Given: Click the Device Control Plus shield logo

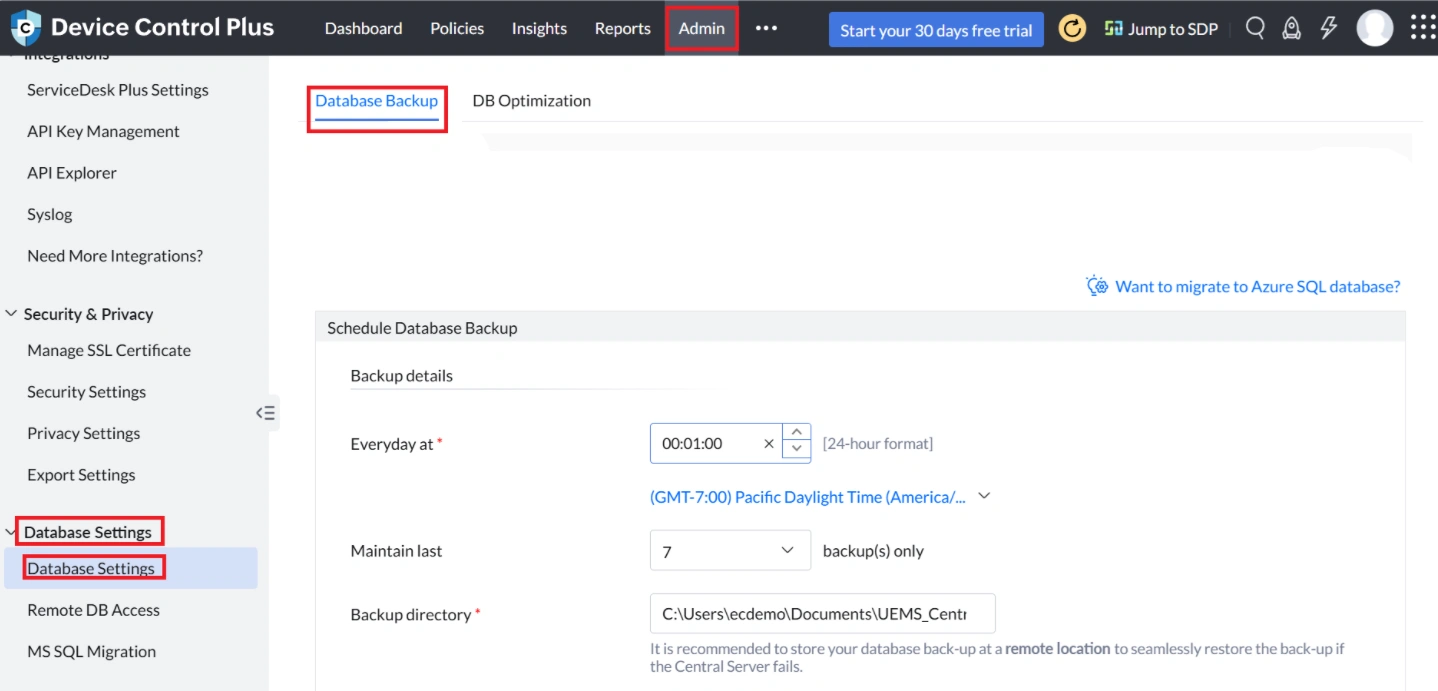Looking at the screenshot, I should click(x=26, y=28).
